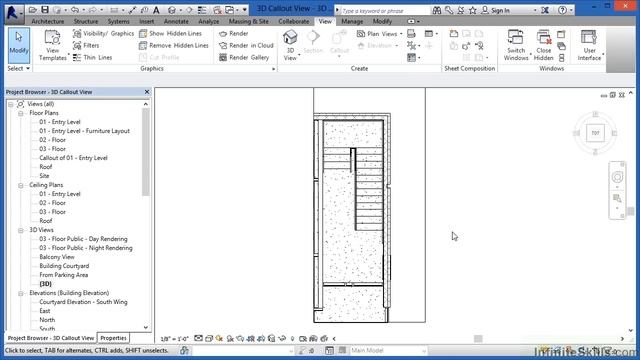Open the Structure ribbon tab
This screenshot has height=360, width=640.
[86, 21]
